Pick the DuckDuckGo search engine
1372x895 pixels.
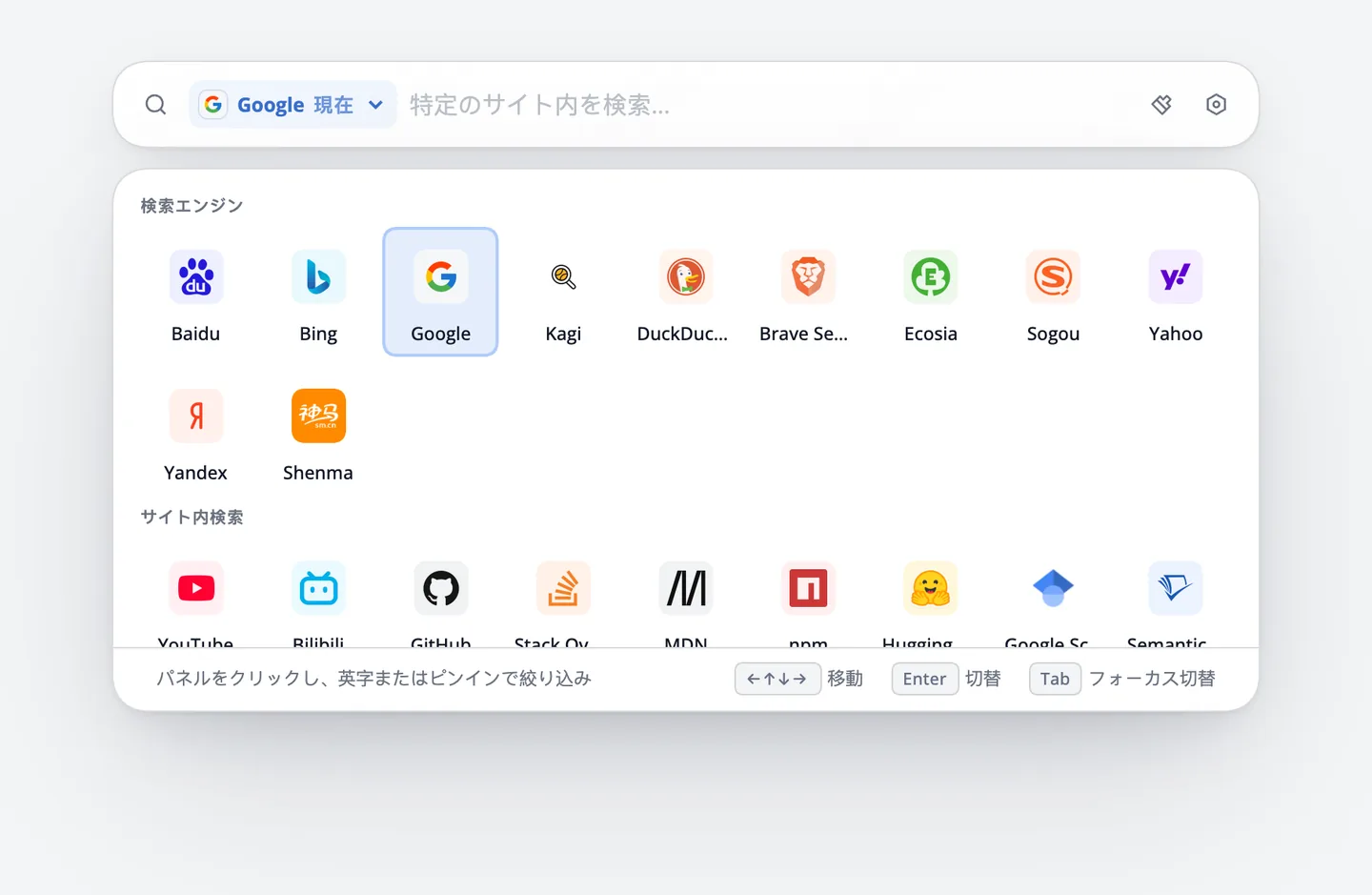pos(686,292)
